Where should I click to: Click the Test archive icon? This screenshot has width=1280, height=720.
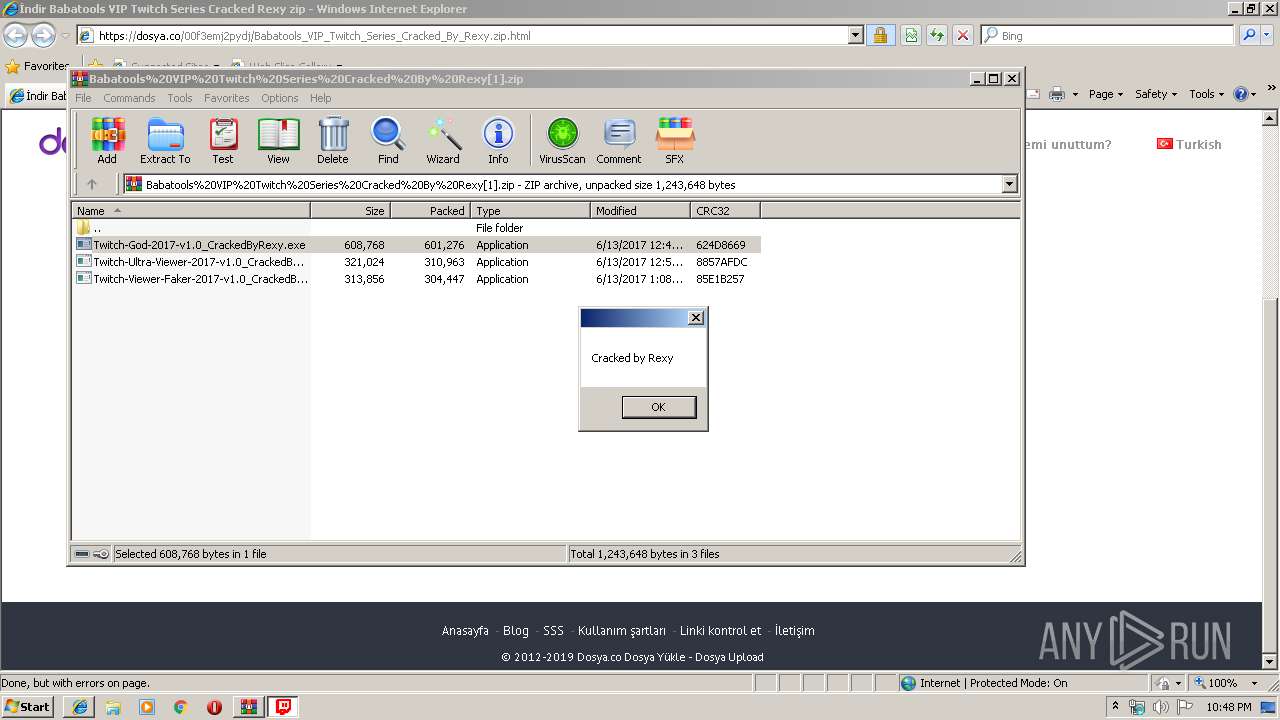click(x=222, y=140)
